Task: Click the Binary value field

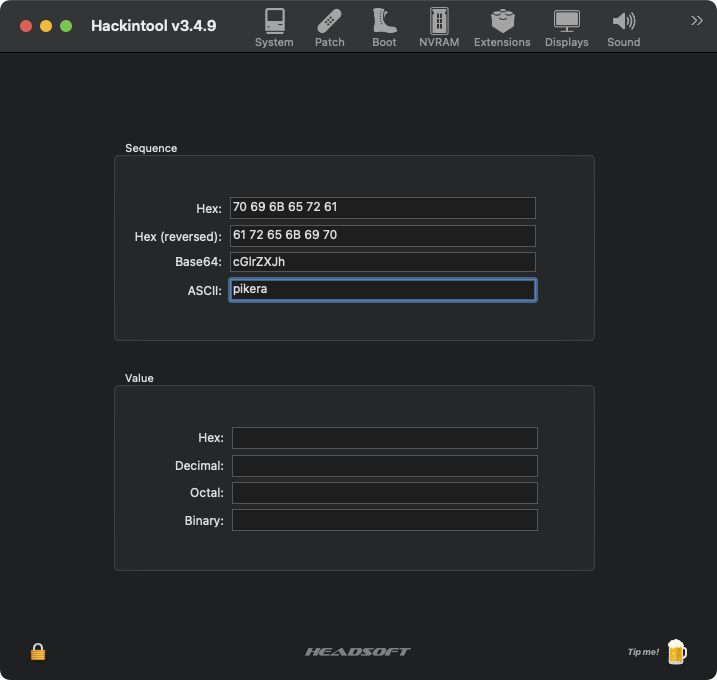Action: (385, 520)
